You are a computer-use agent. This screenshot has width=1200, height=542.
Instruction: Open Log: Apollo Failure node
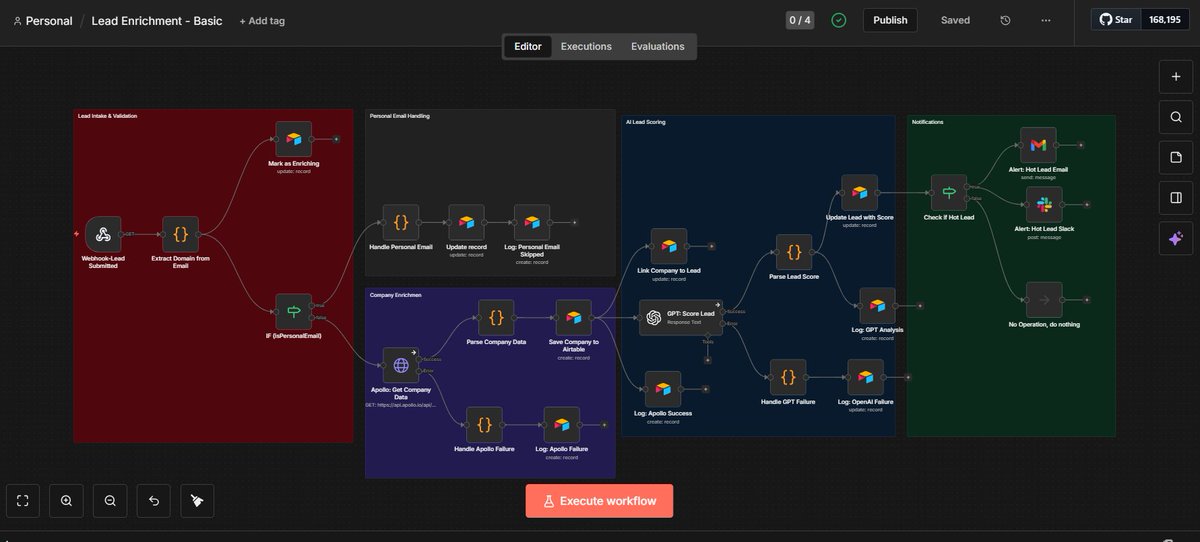562,425
